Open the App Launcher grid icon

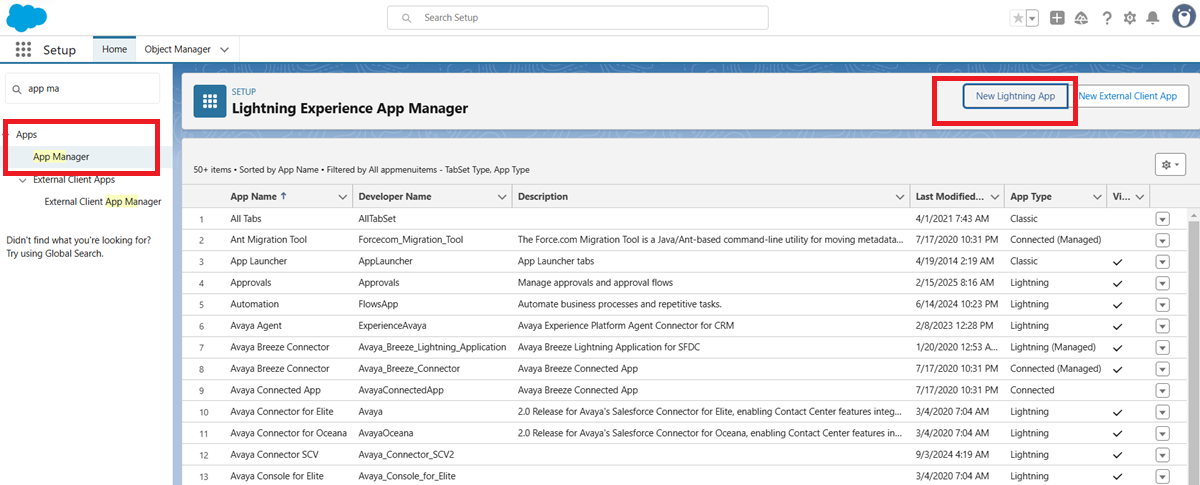click(23, 49)
